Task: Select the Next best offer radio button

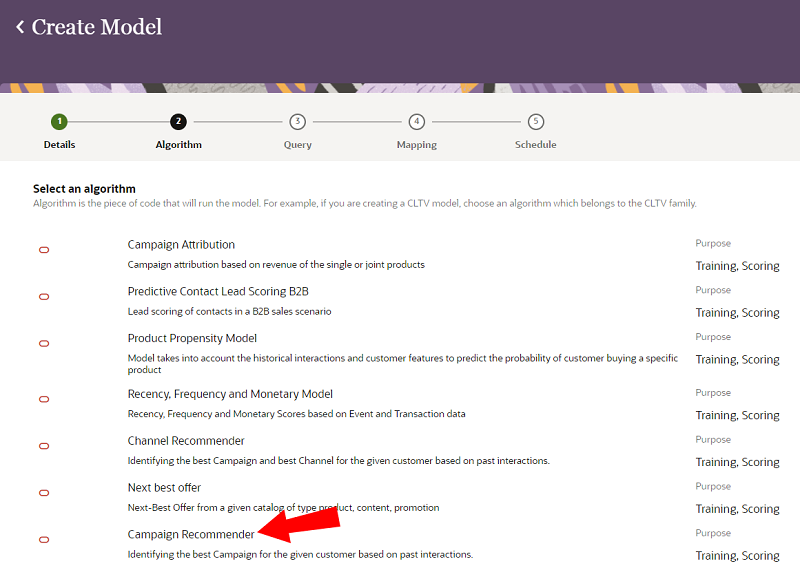Action: 44,493
